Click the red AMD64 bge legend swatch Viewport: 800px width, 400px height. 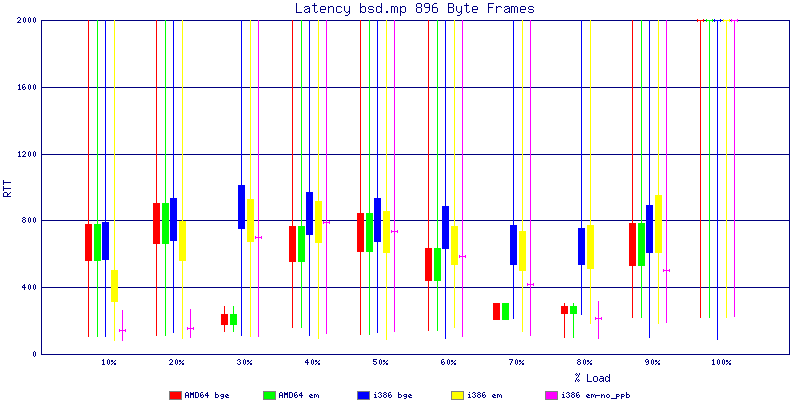pyautogui.click(x=176, y=395)
